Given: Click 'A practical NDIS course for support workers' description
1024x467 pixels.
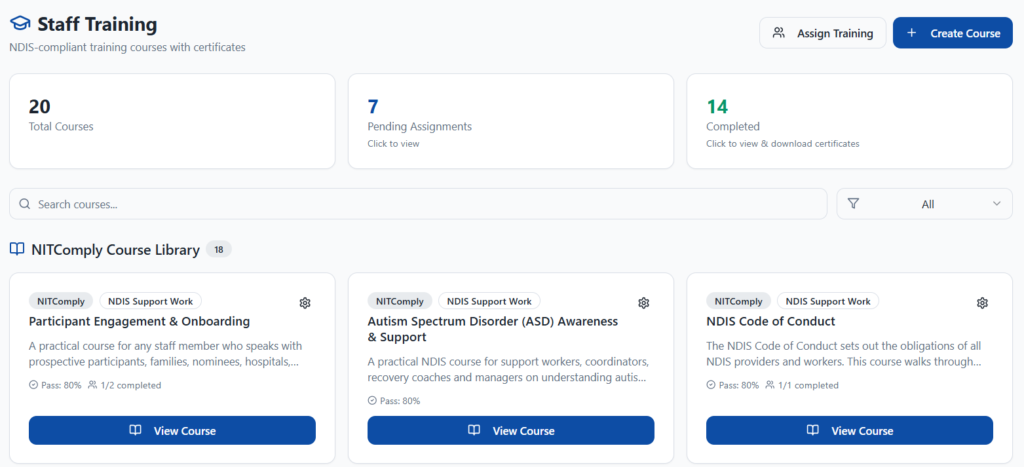Looking at the screenshot, I should pyautogui.click(x=507, y=369).
